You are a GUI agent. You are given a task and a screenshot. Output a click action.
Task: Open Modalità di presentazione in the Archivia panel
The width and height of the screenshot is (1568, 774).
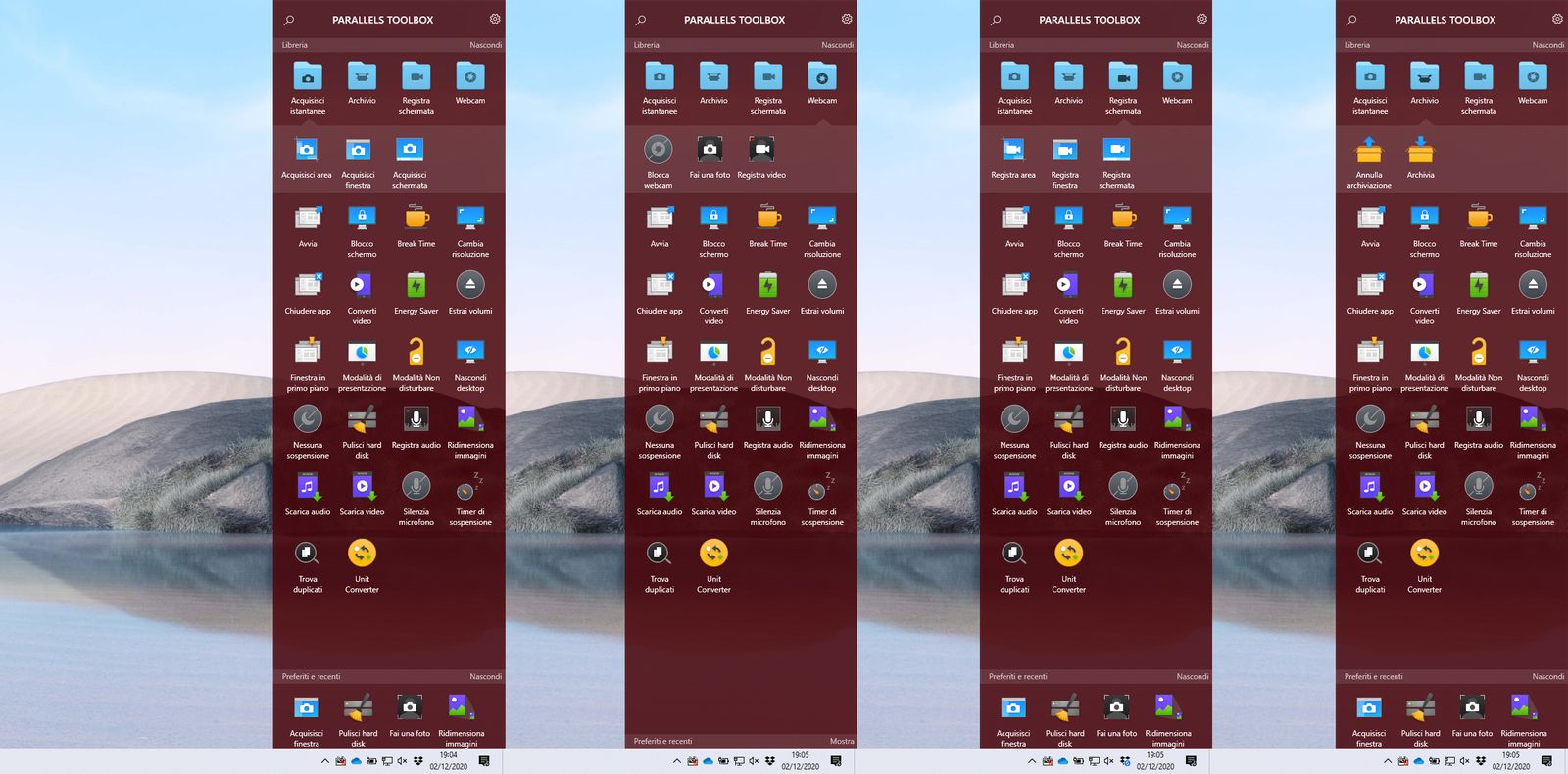(x=1424, y=365)
